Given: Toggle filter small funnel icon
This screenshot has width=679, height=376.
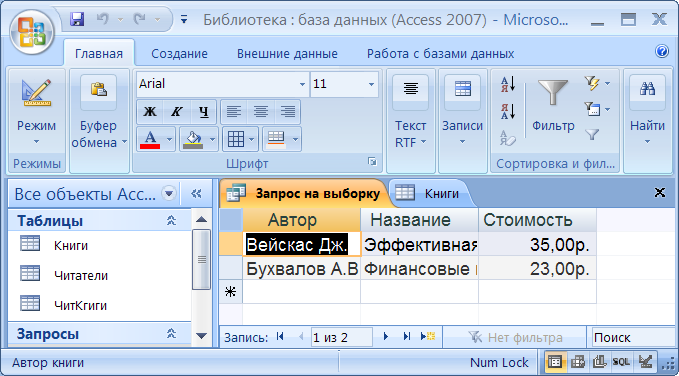Looking at the screenshot, I should (591, 135).
